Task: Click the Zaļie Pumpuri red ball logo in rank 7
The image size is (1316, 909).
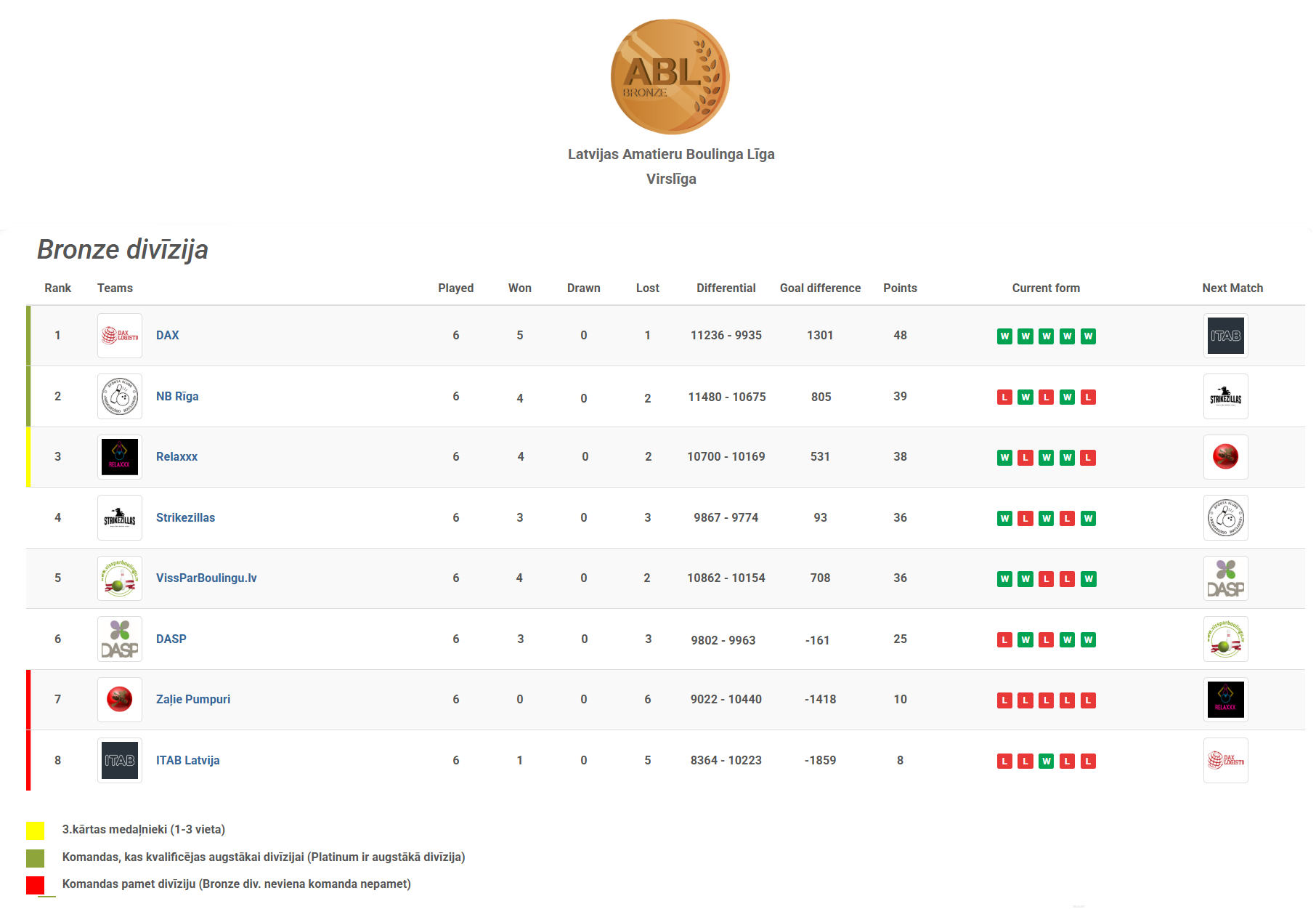Action: pyautogui.click(x=120, y=700)
